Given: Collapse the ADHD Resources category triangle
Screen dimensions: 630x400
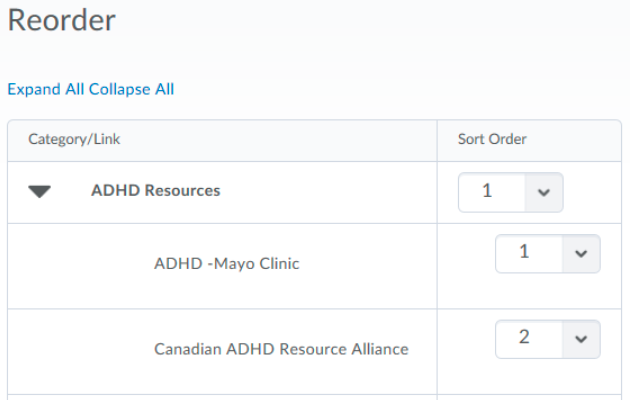Looking at the screenshot, I should [40, 192].
